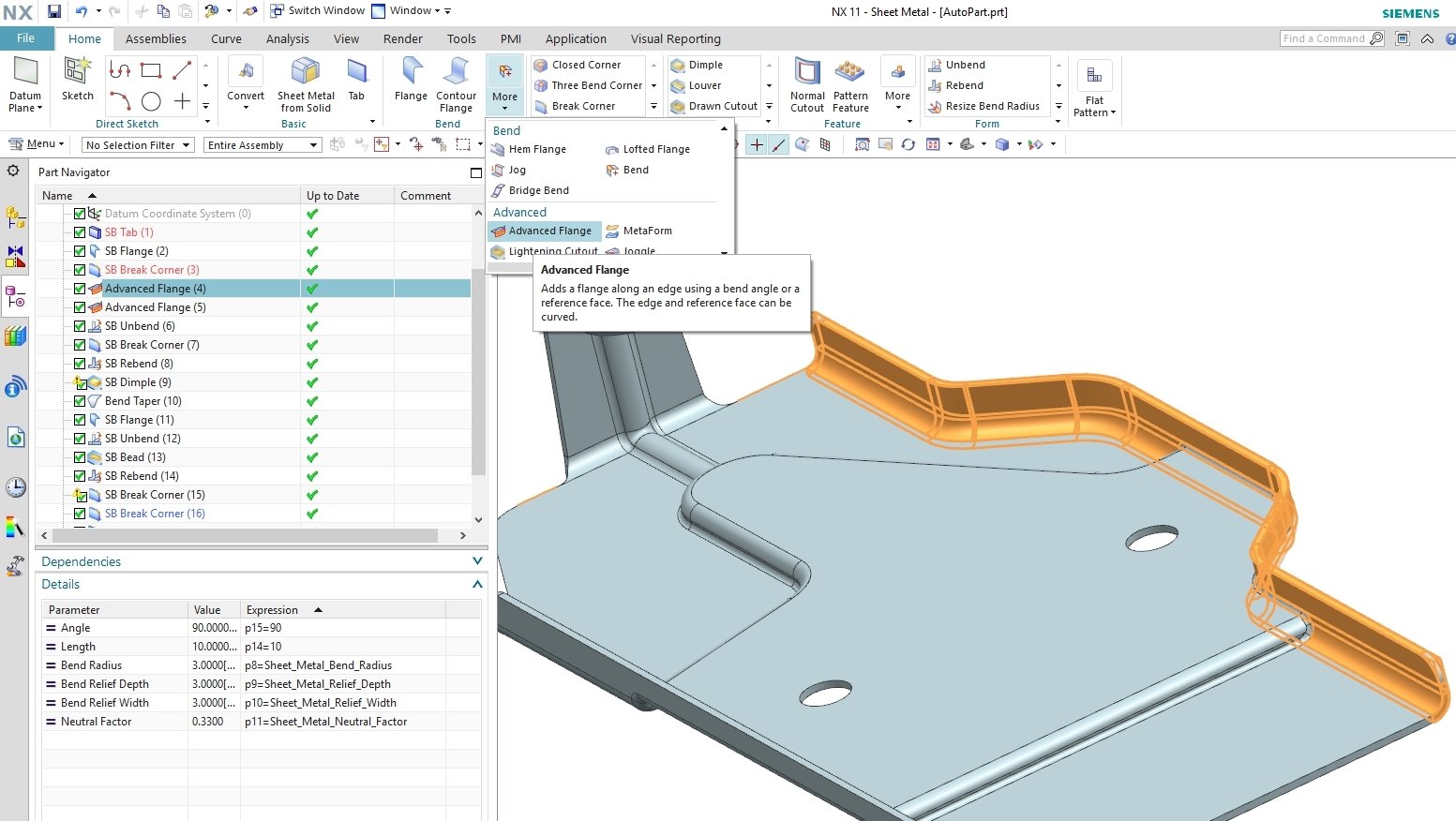Click Resize Bend Radius command
The image size is (1456, 821).
(983, 106)
